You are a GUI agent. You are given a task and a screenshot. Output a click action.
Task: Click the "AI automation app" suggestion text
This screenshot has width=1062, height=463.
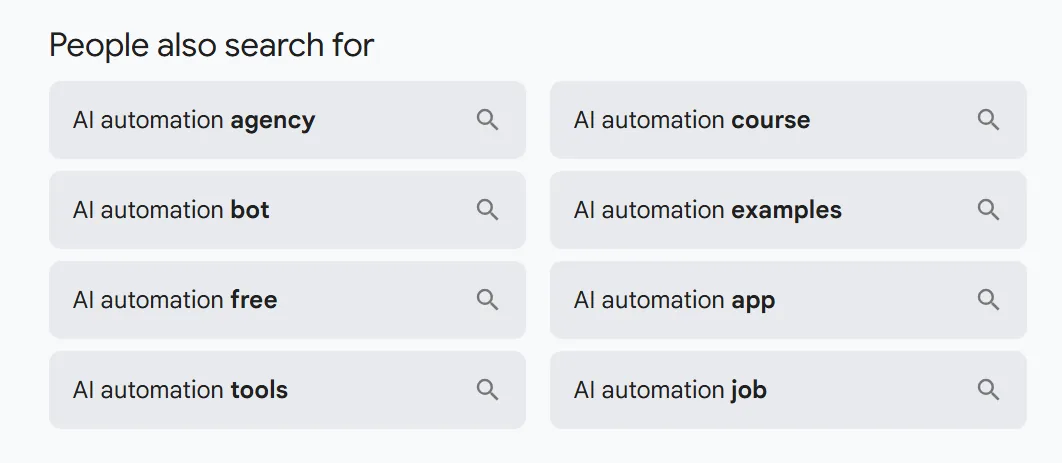pos(674,301)
